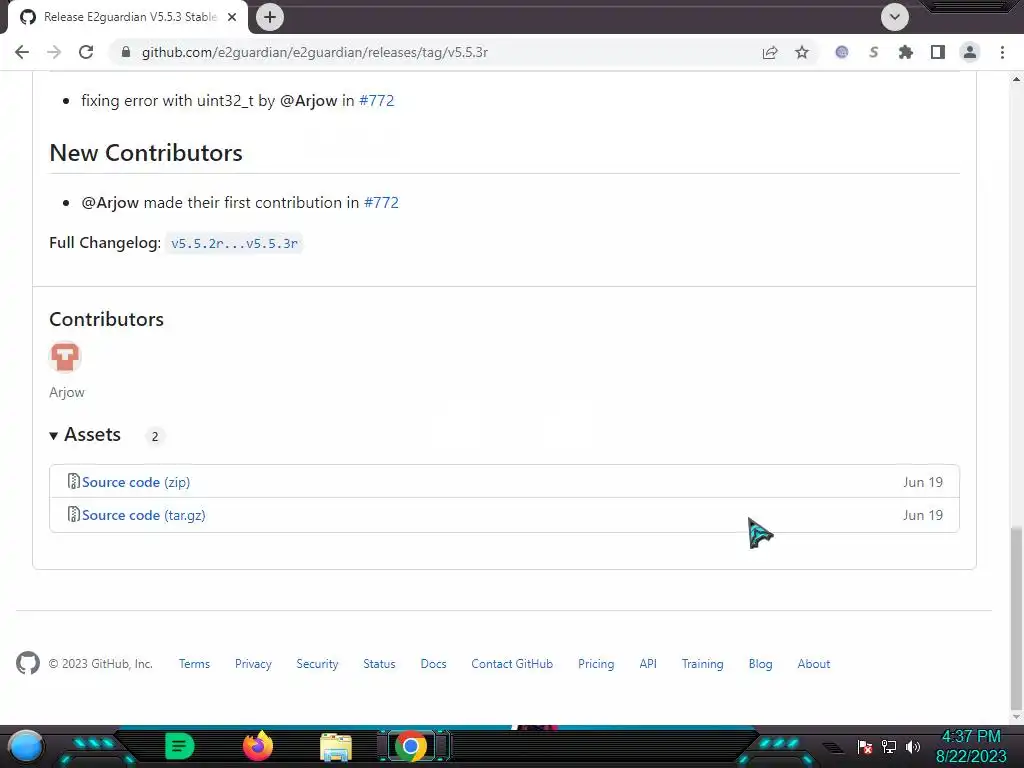The height and width of the screenshot is (768, 1024).
Task: Click Jun 19 date for tar.gz asset
Action: tap(923, 515)
